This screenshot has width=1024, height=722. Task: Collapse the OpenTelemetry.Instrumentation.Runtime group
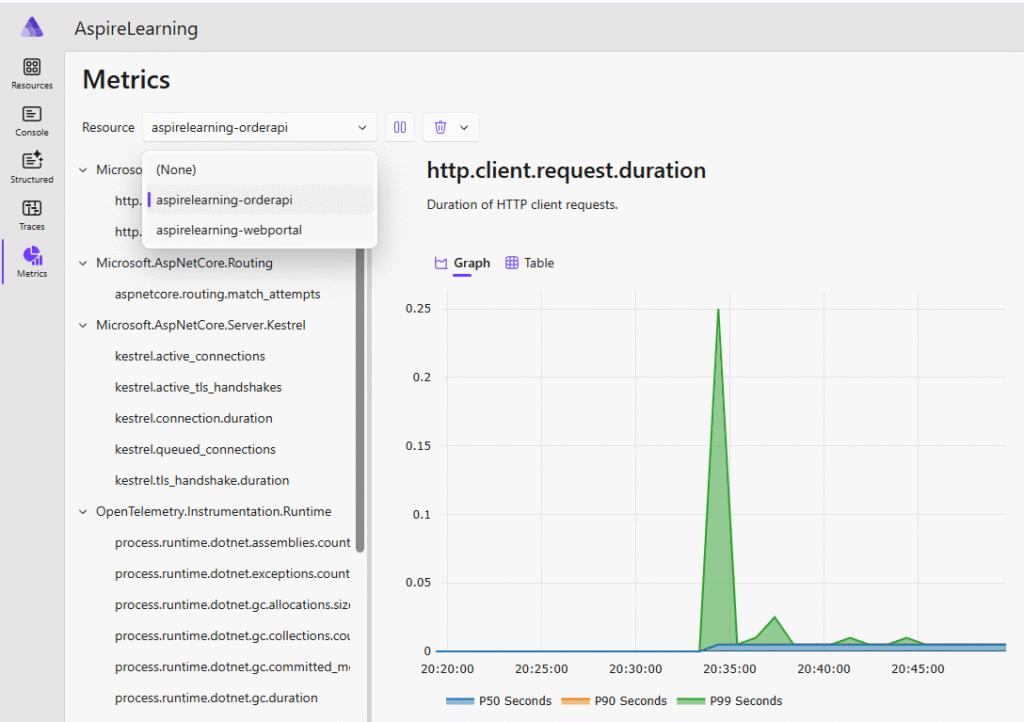click(83, 512)
